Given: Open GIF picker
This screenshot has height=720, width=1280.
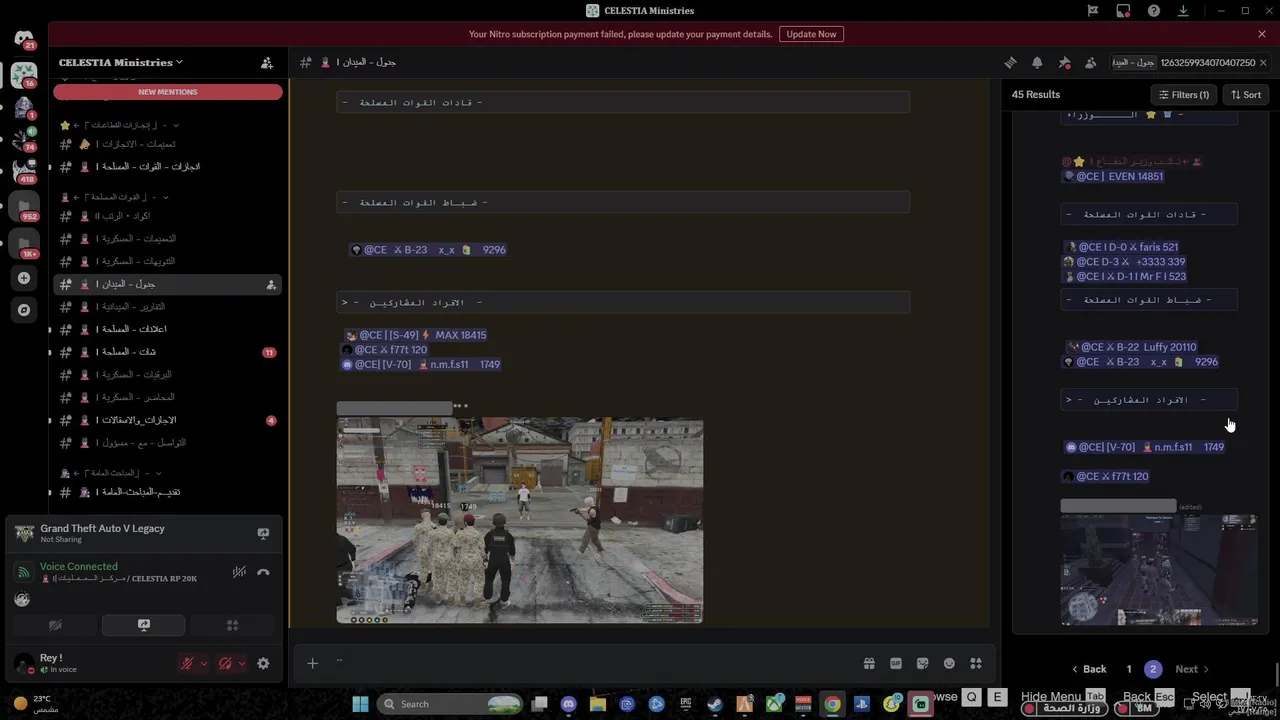Looking at the screenshot, I should point(896,663).
